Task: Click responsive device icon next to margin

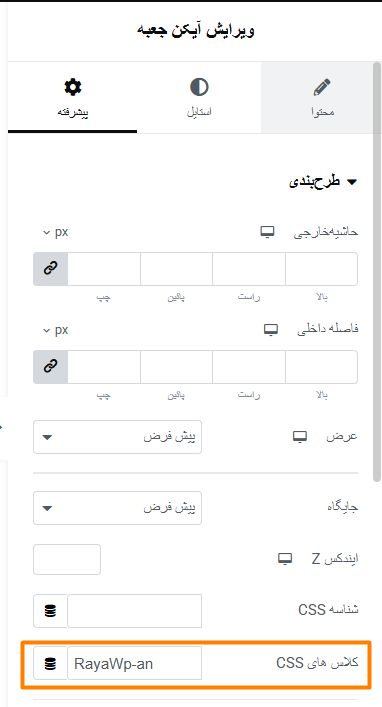Action: [267, 232]
